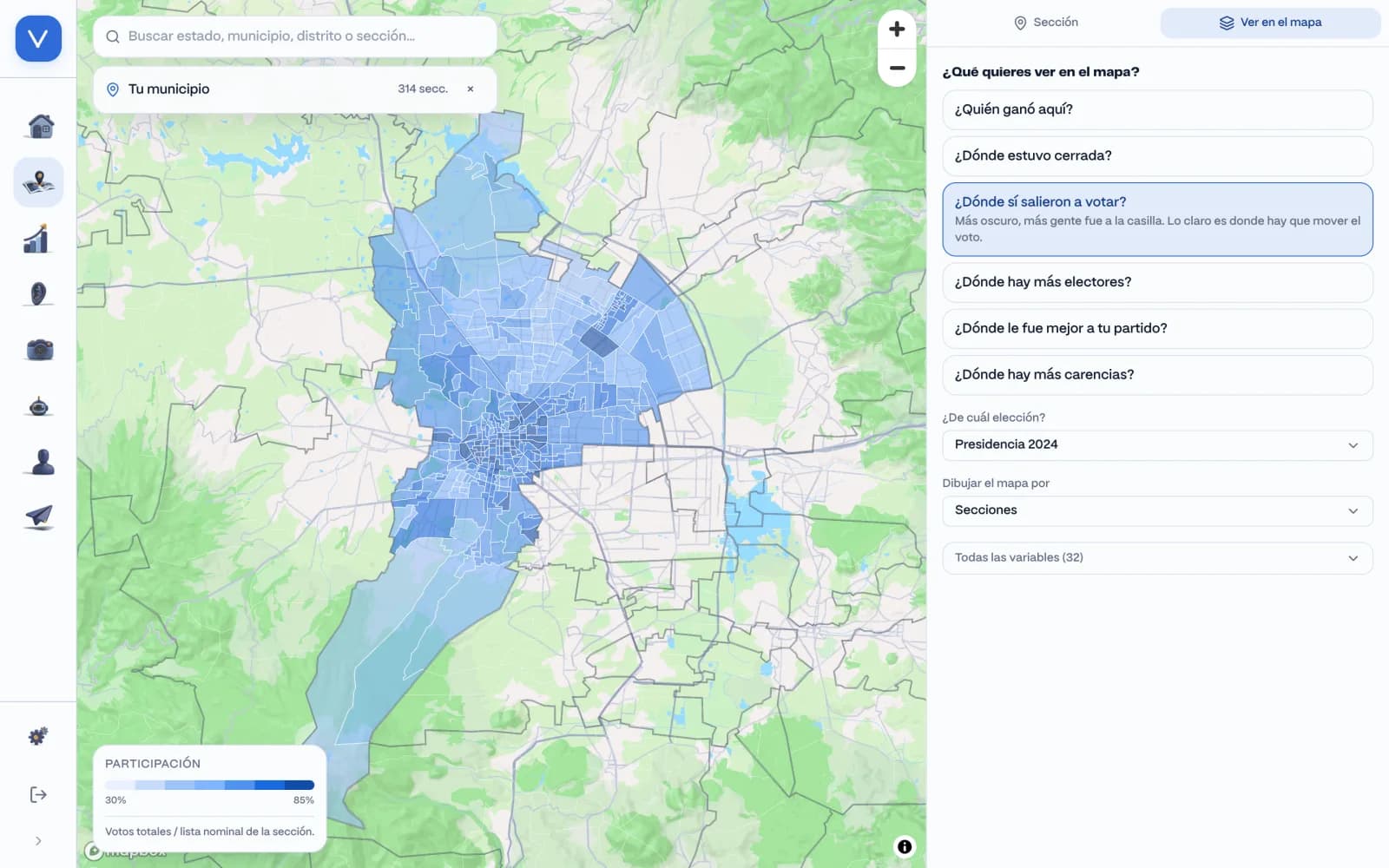Click the 314 secc. count label
The width and height of the screenshot is (1389, 868).
[x=423, y=89]
